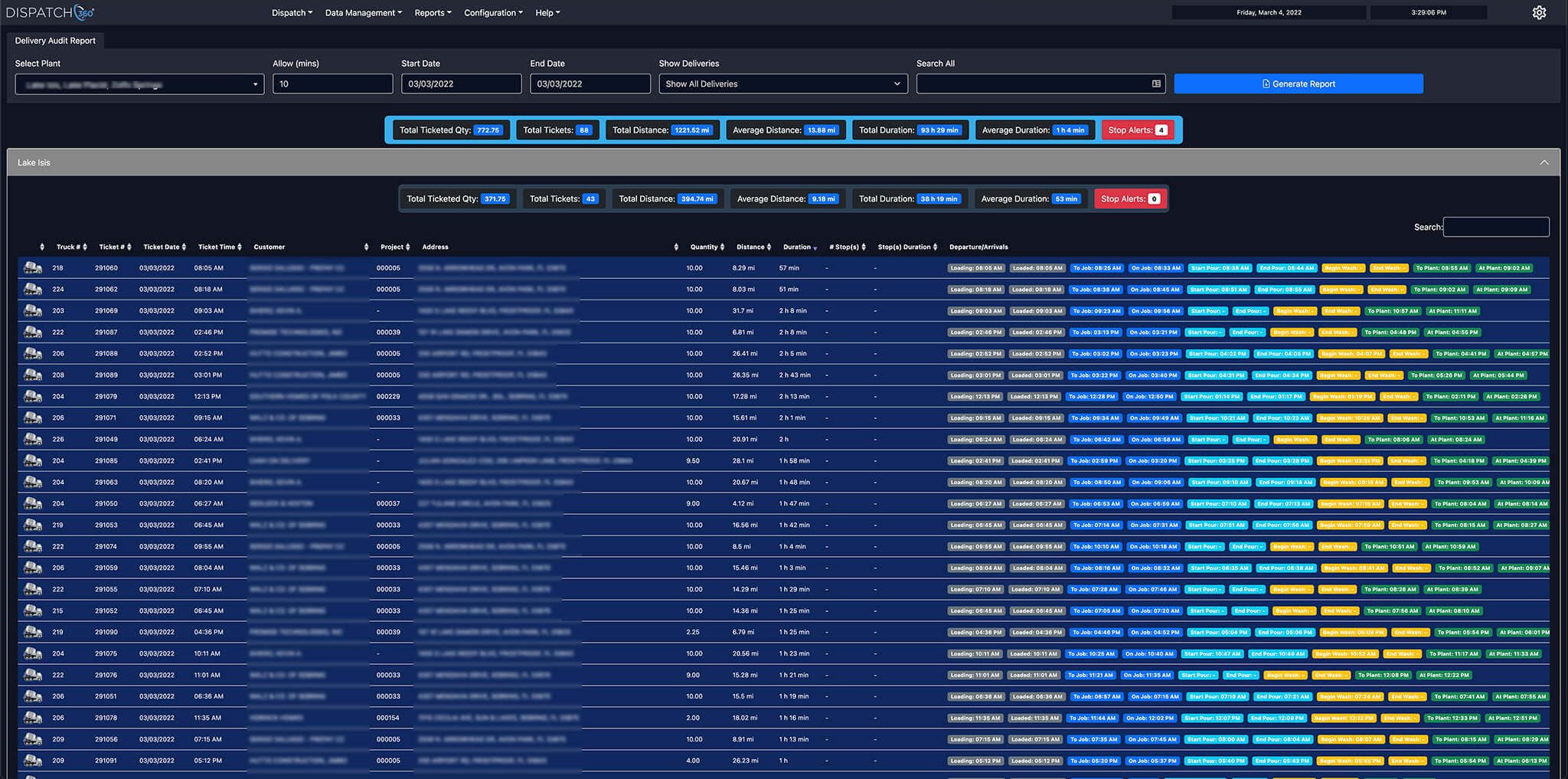Viewport: 1568px width, 779px height.
Task: Sort table by # Stop(s) column
Action: click(848, 247)
